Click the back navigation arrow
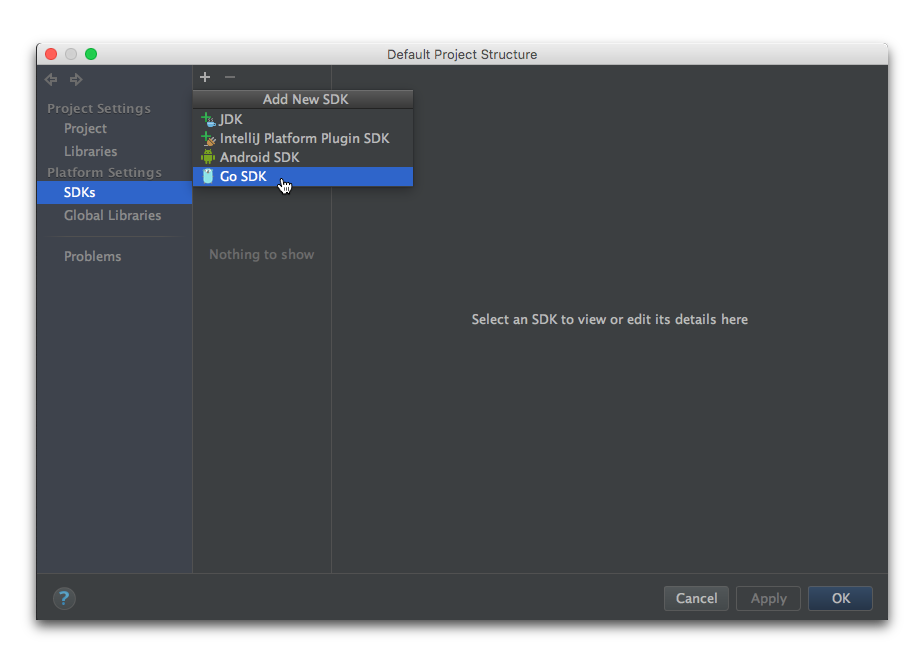Viewport: 924px width, 663px height. 51,79
